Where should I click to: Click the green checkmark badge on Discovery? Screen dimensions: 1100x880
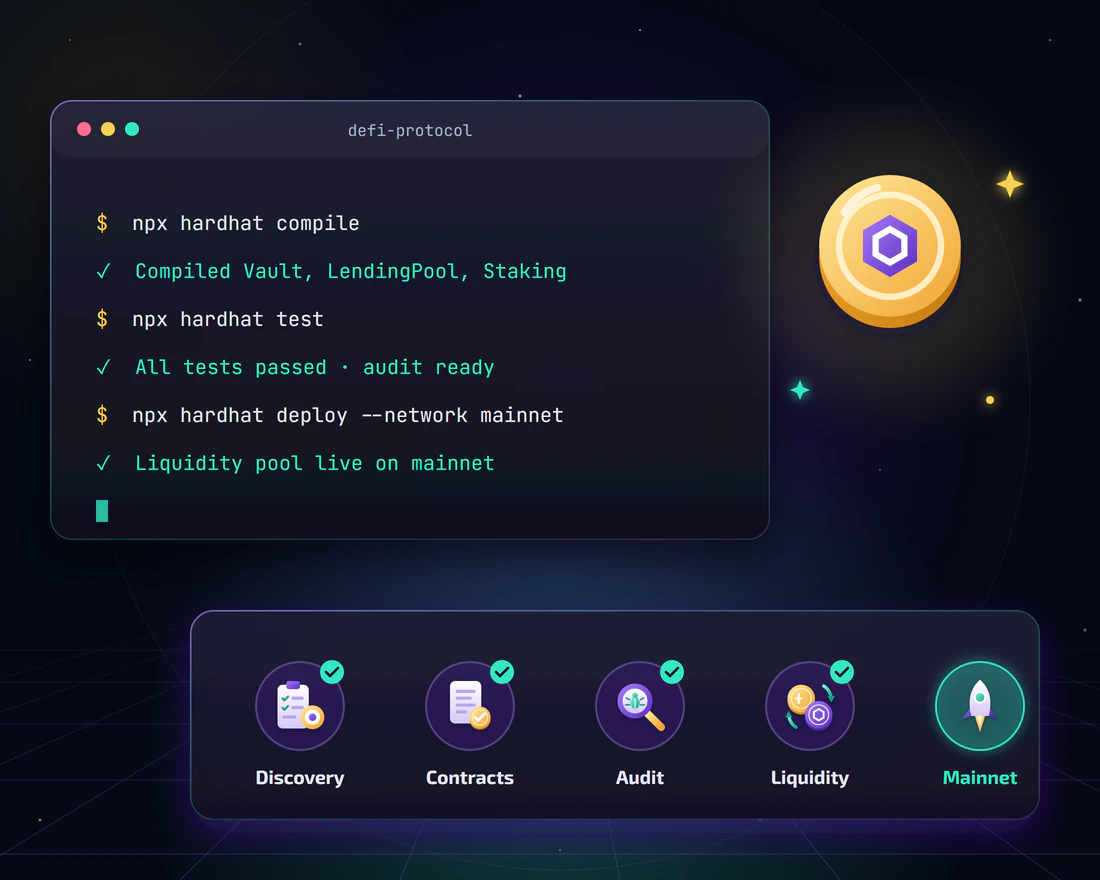click(x=333, y=672)
